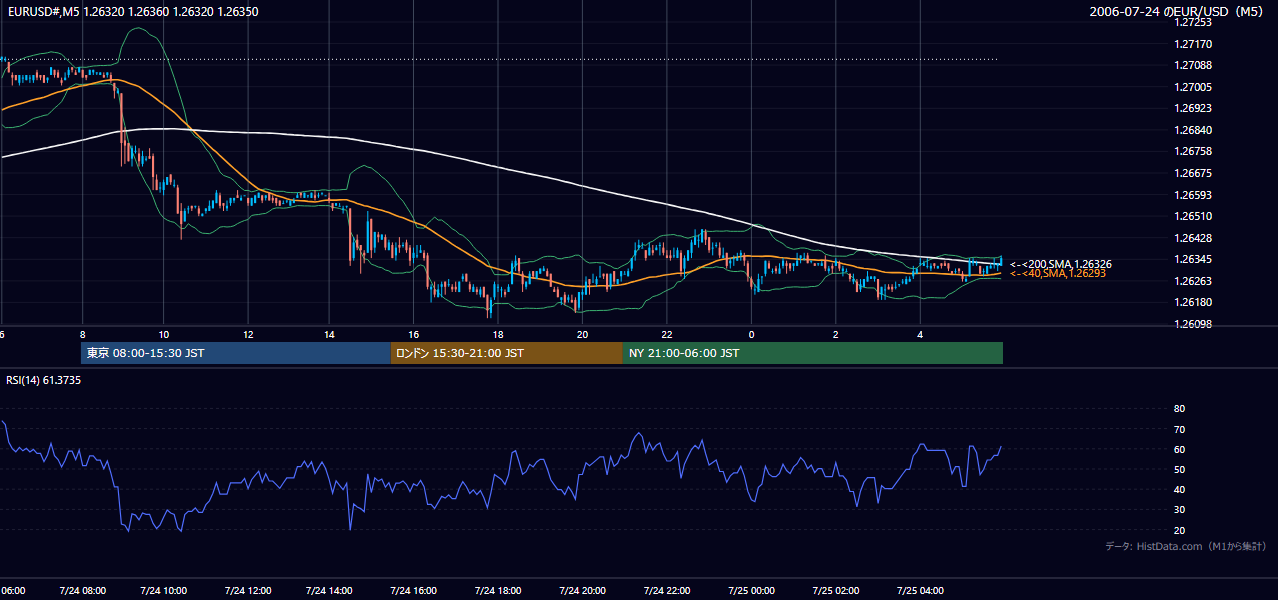Viewport: 1278px width, 600px height.
Task: Click price axis label 1.26345
Action: click(x=1195, y=259)
